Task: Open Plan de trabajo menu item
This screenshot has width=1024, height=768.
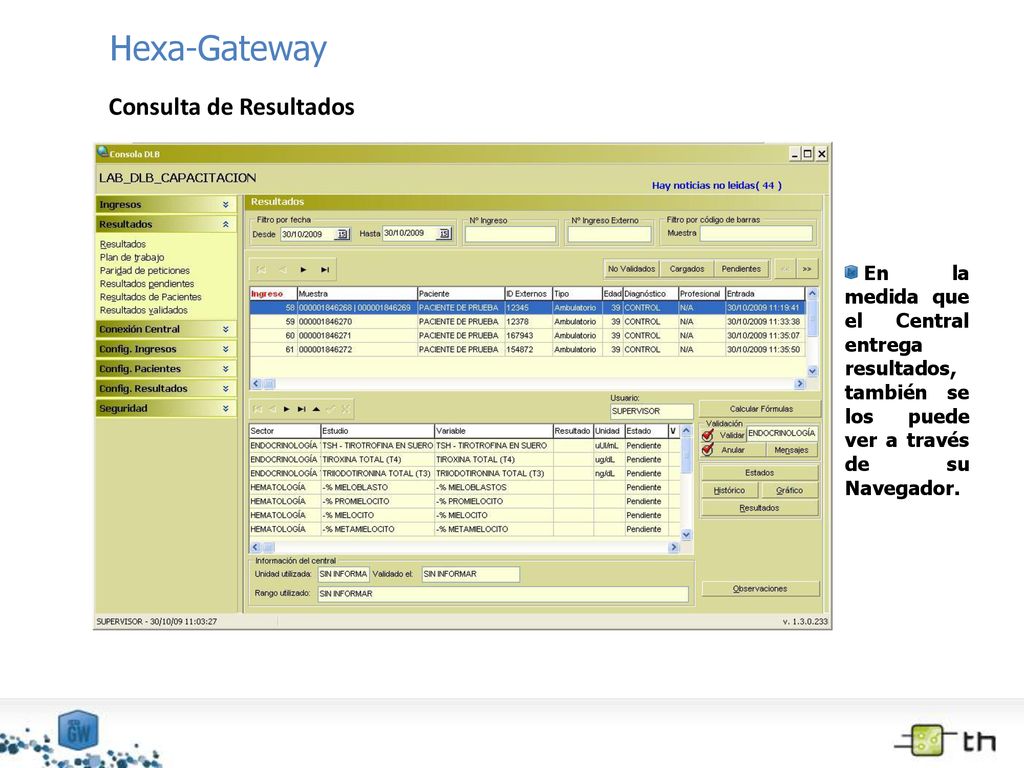Action: [x=132, y=257]
